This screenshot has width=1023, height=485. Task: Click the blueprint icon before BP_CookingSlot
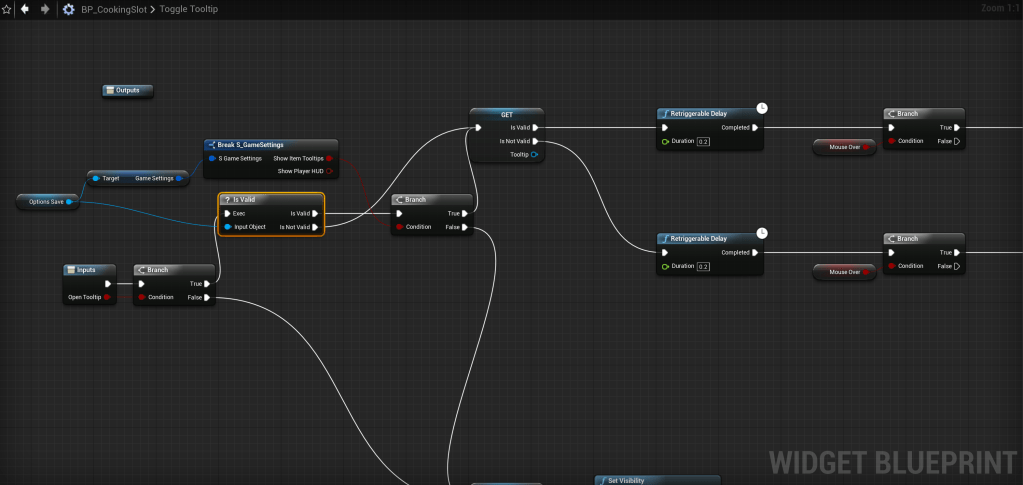pos(68,9)
